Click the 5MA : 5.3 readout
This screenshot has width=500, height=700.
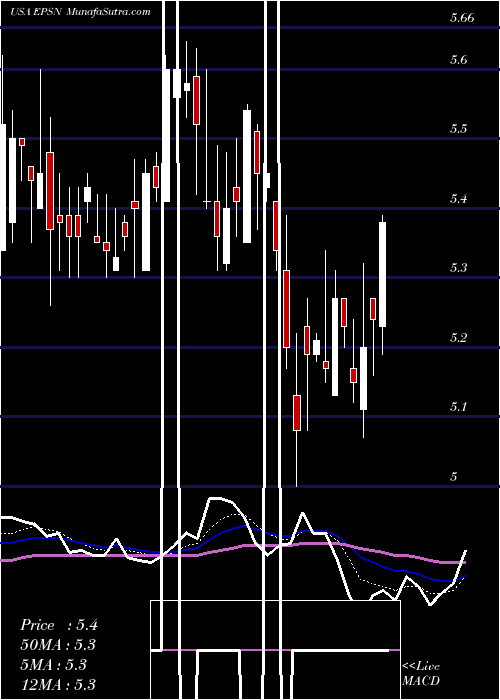53,665
